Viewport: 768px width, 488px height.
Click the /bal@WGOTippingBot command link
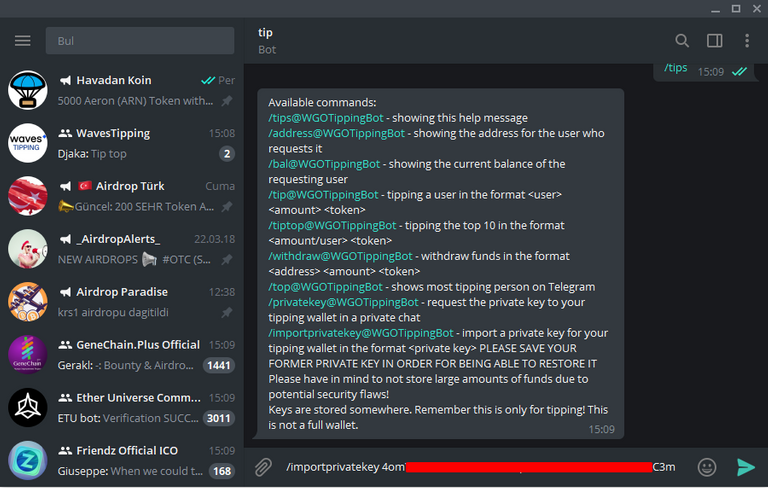click(x=324, y=164)
